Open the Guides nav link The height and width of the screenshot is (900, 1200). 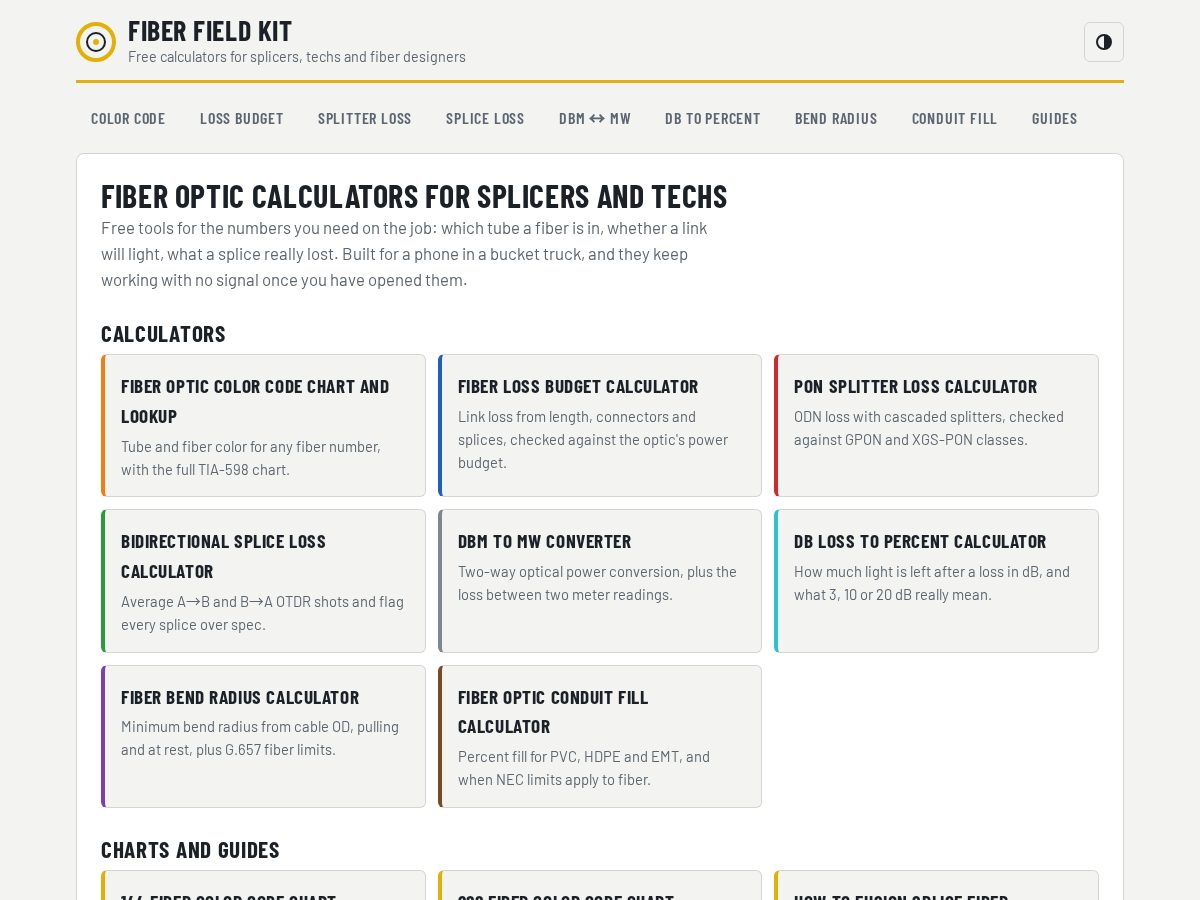click(x=1055, y=118)
